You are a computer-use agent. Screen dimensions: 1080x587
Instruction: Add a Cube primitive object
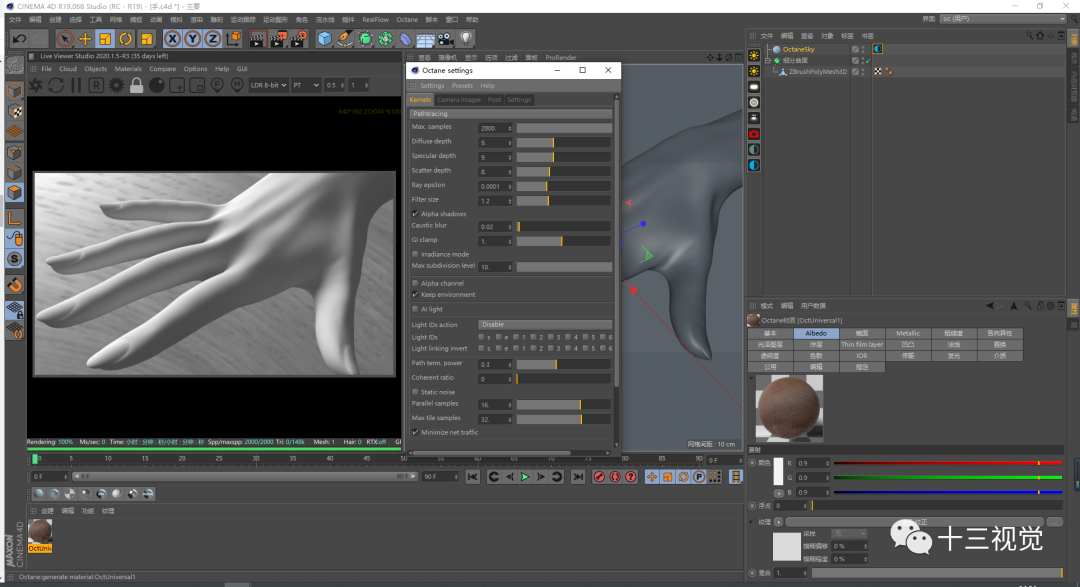tap(324, 39)
